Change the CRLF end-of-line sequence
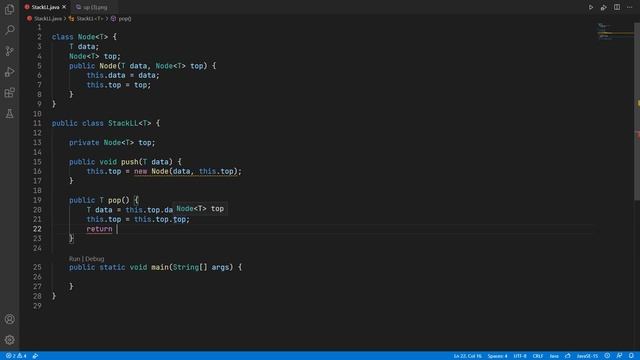 (538, 356)
